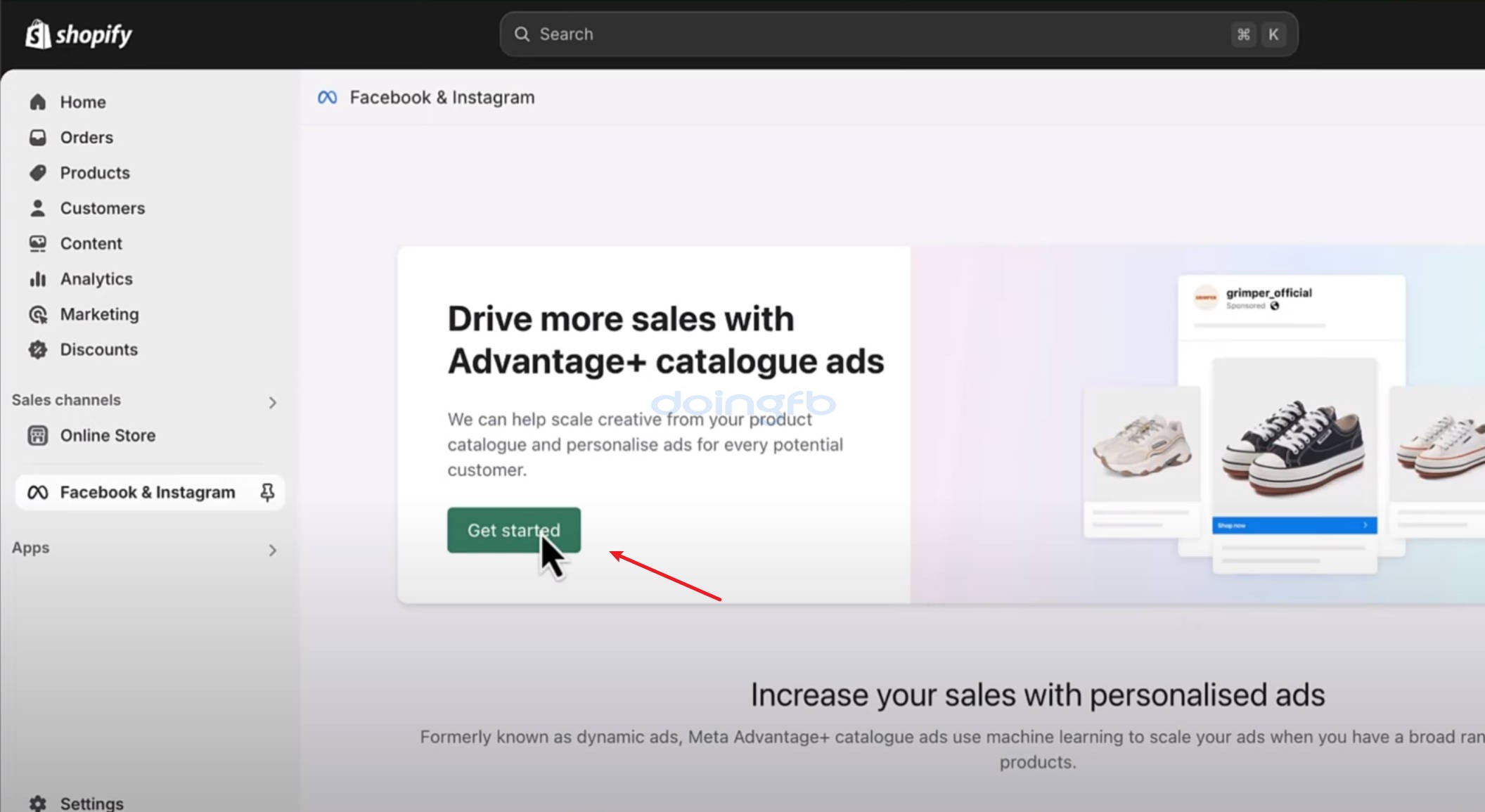The width and height of the screenshot is (1485, 812).
Task: Click the grimper_official profile name
Action: (1269, 293)
